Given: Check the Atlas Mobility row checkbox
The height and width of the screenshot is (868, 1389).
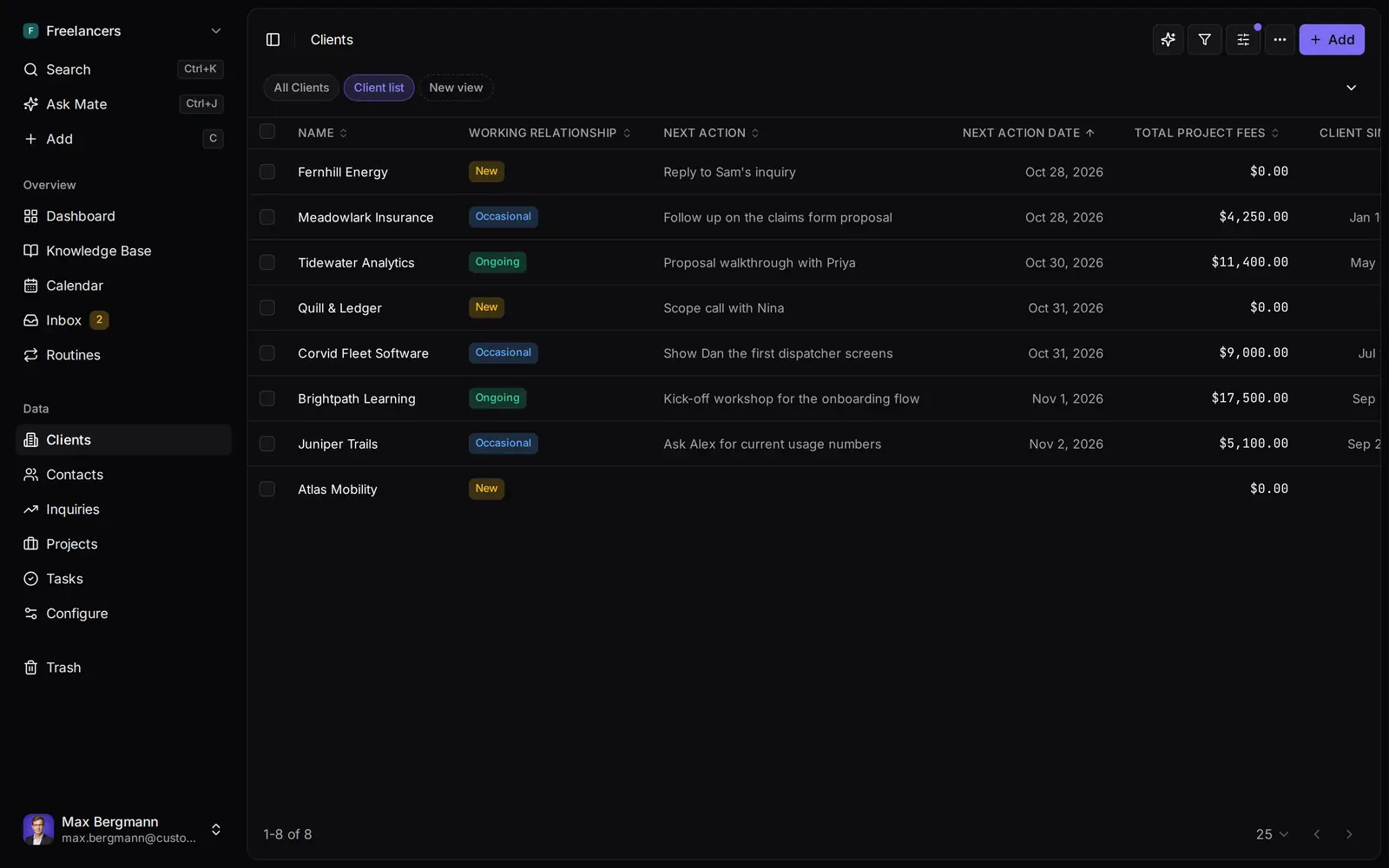Looking at the screenshot, I should 267,490.
